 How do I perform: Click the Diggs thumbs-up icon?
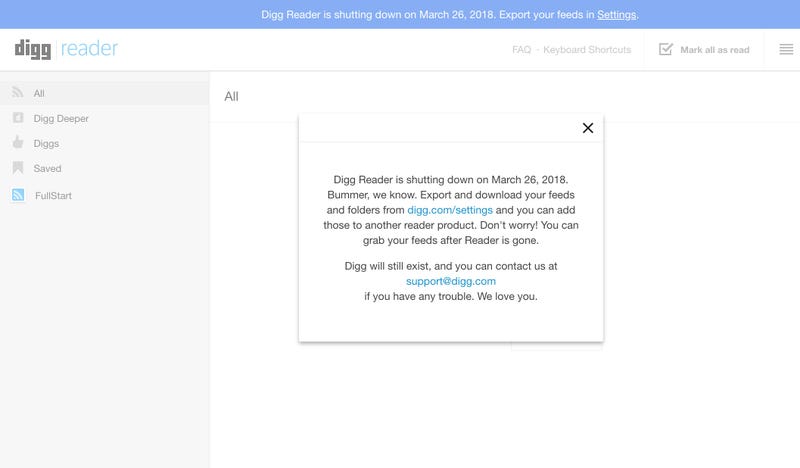pyautogui.click(x=18, y=142)
